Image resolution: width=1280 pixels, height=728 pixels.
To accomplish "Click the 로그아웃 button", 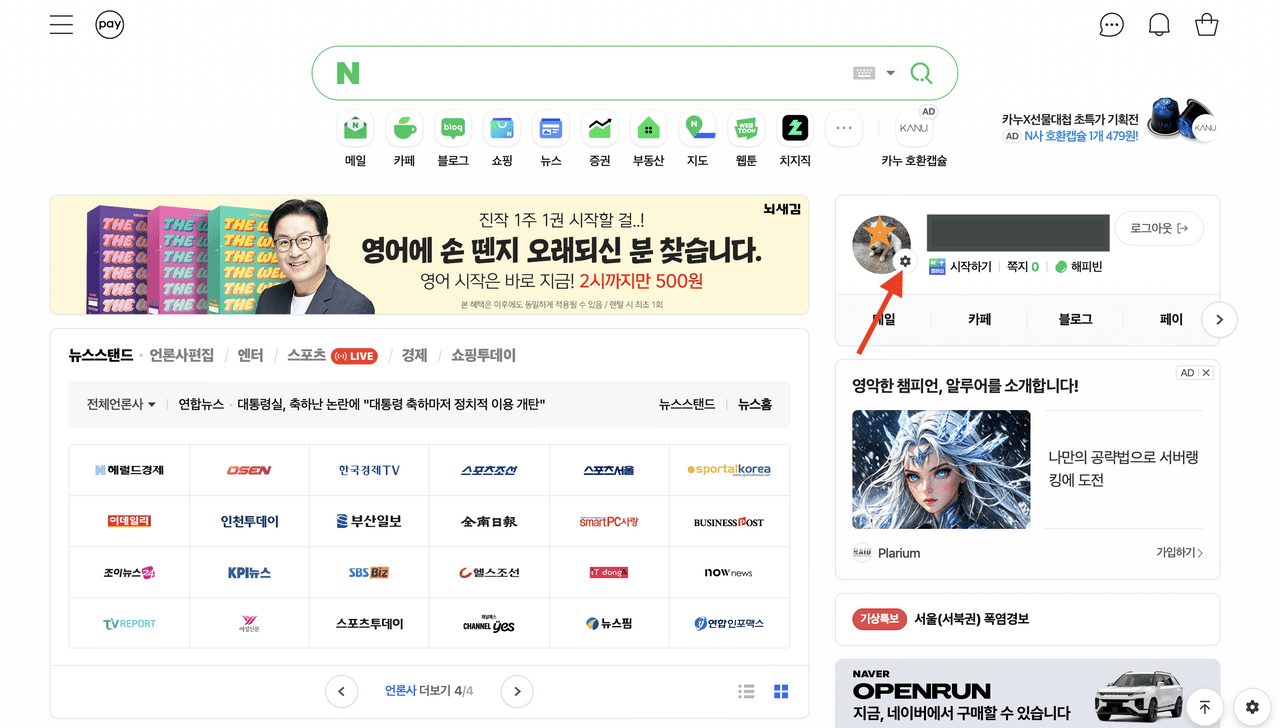I will (x=1159, y=229).
